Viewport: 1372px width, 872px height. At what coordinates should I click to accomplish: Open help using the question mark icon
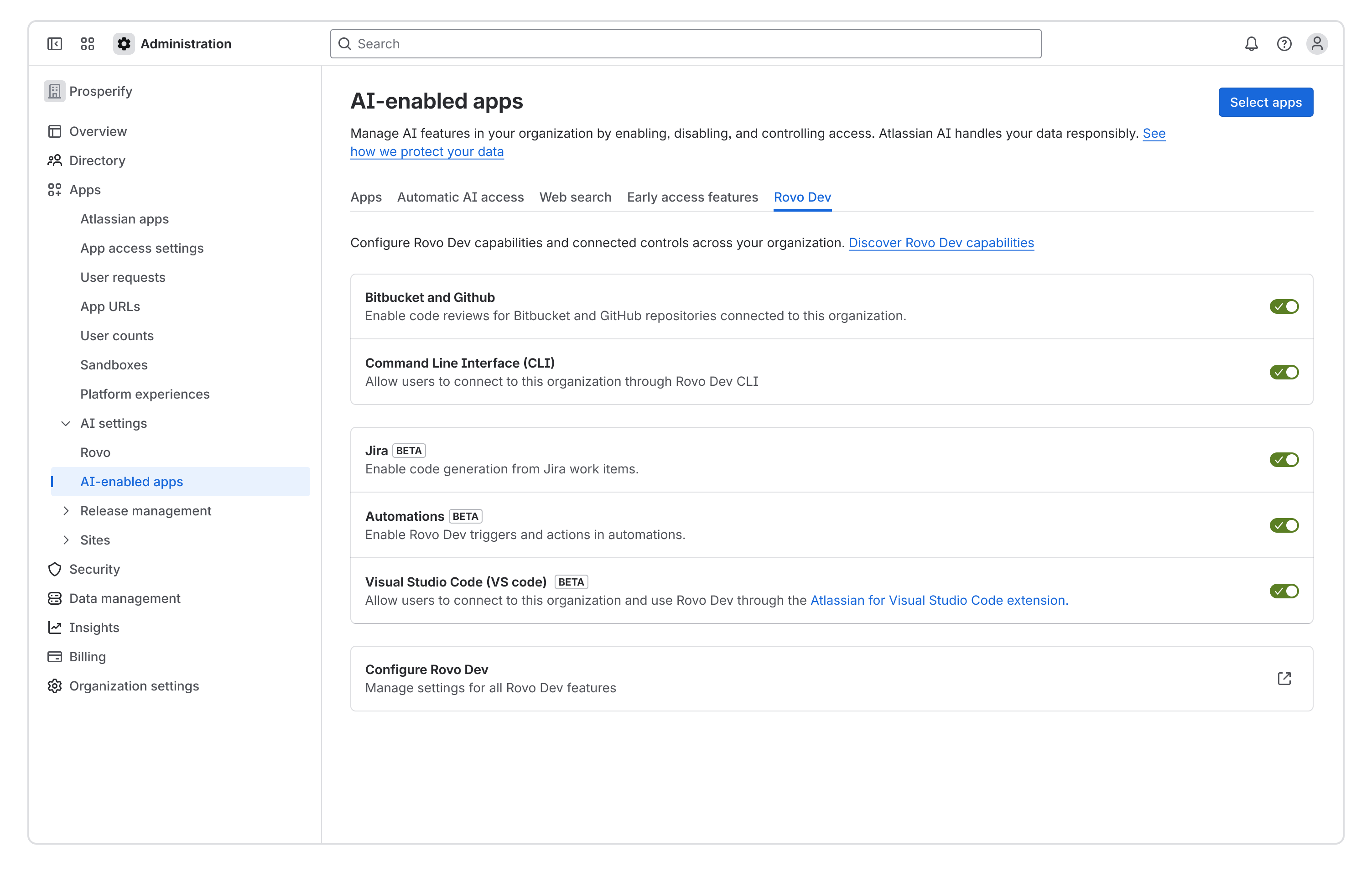[1284, 43]
